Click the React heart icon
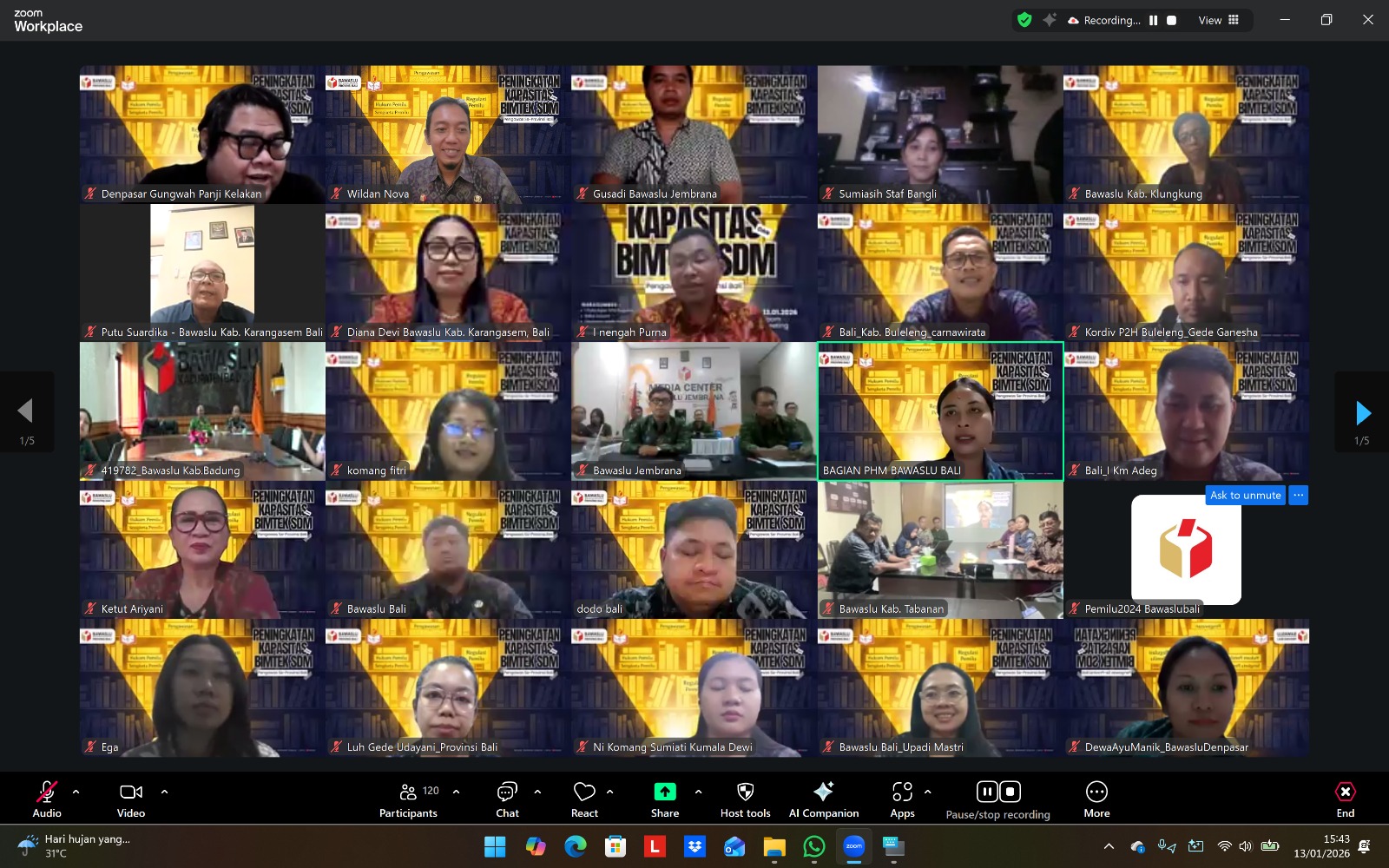The width and height of the screenshot is (1389, 868). click(584, 799)
